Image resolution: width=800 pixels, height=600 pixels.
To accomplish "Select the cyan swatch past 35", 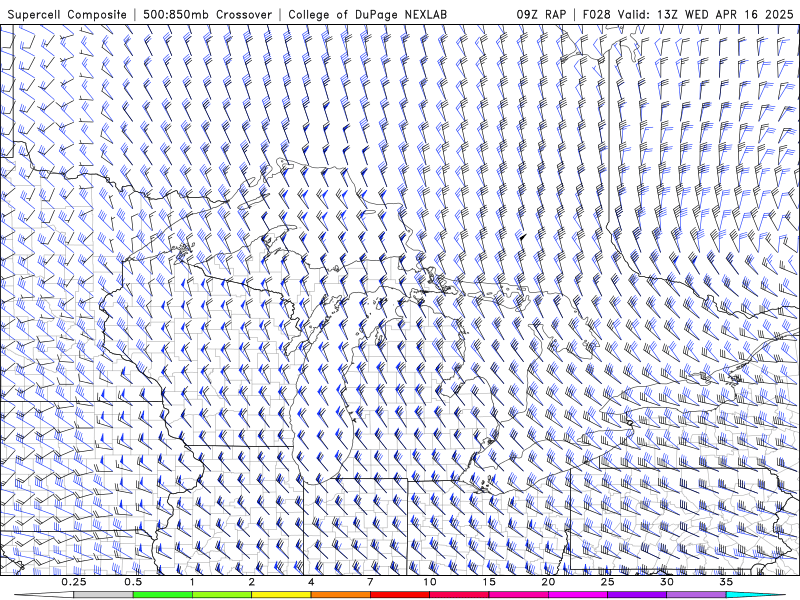I will coord(755,595).
